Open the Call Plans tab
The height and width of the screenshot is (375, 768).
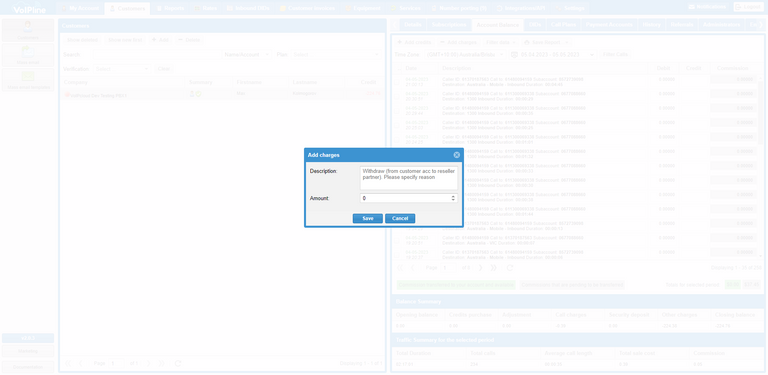point(563,24)
